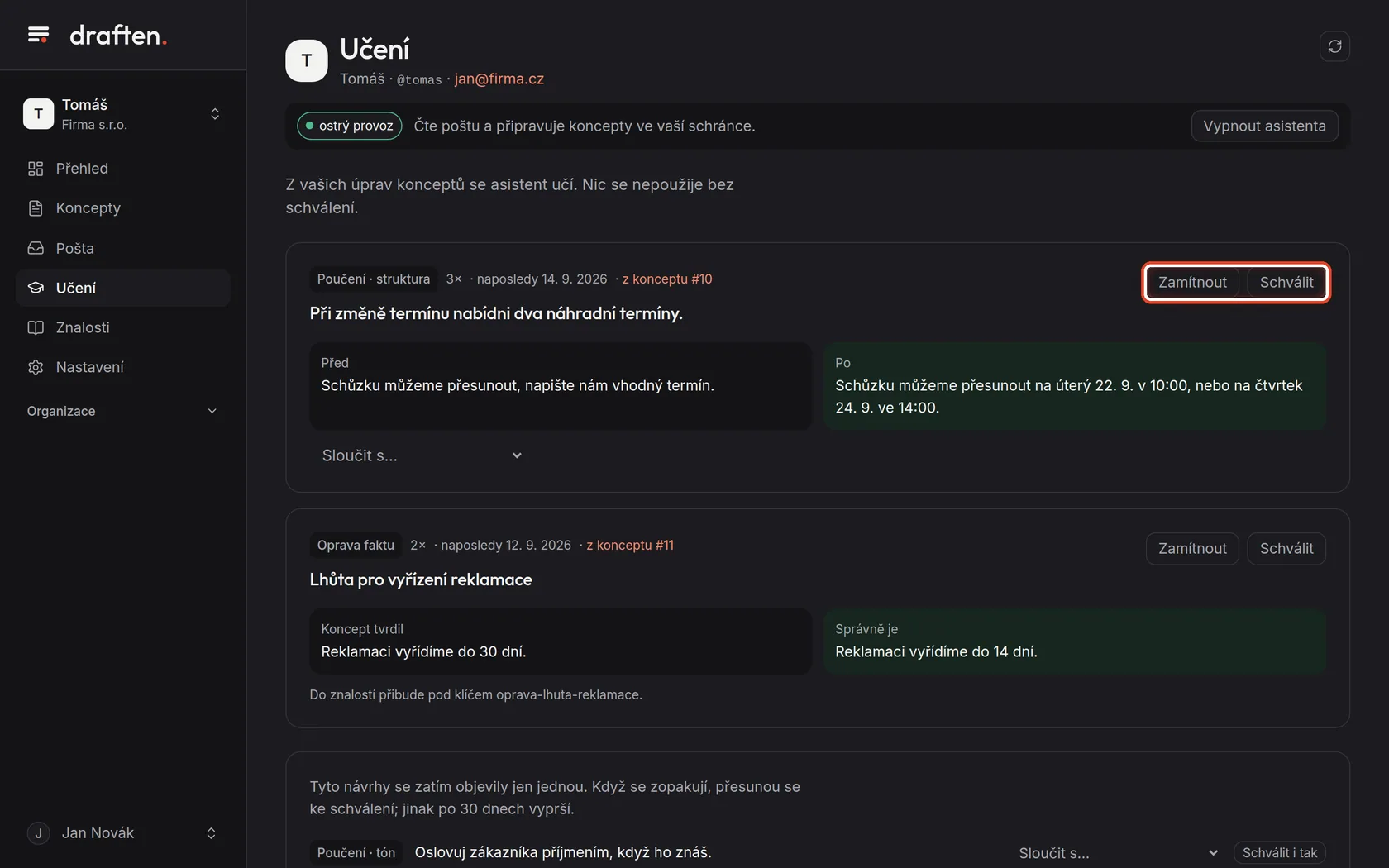The width and height of the screenshot is (1389, 868).
Task: Approve the 'Lhůta pro vyřízení reklamace' correction
Action: point(1286,549)
